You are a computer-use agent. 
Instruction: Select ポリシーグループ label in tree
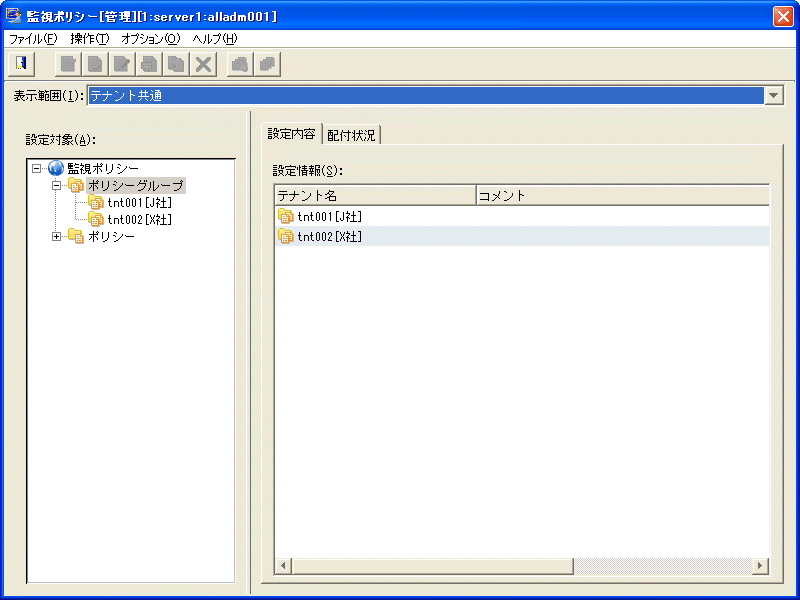(x=136, y=185)
